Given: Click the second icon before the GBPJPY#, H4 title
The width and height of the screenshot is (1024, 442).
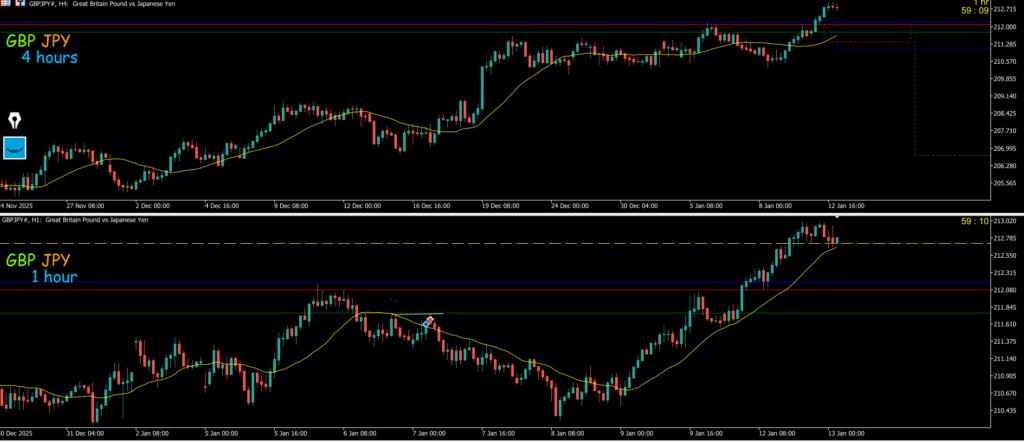Looking at the screenshot, I should click(18, 5).
